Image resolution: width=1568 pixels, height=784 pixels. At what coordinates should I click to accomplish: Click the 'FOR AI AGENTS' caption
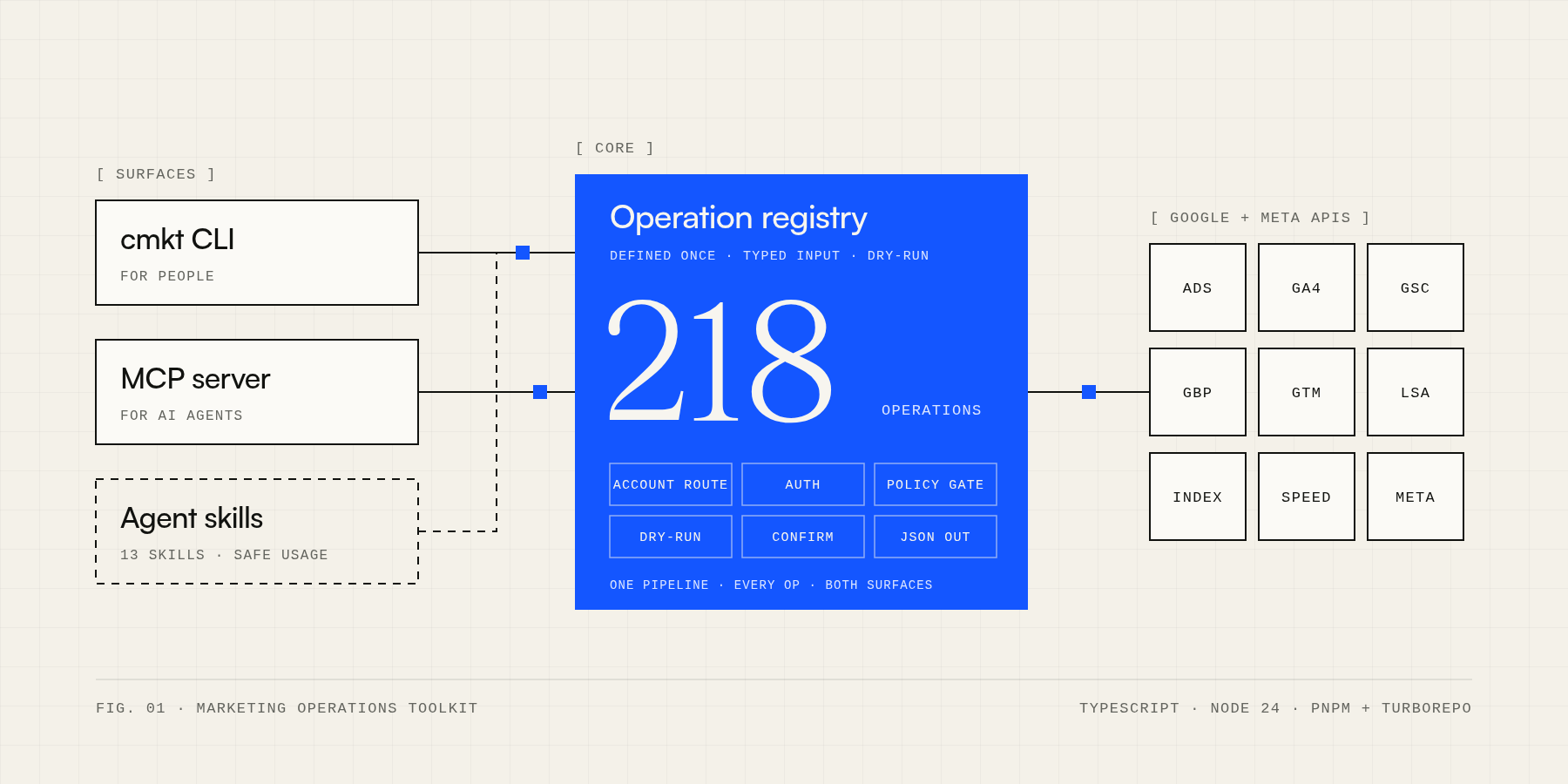click(181, 416)
